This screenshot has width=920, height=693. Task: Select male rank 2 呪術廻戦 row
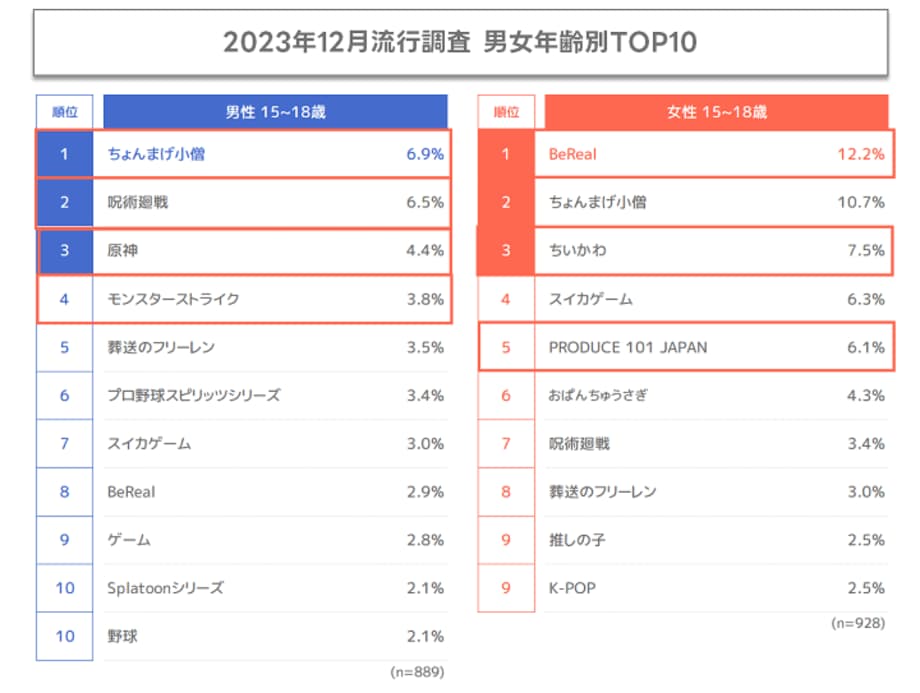click(243, 202)
